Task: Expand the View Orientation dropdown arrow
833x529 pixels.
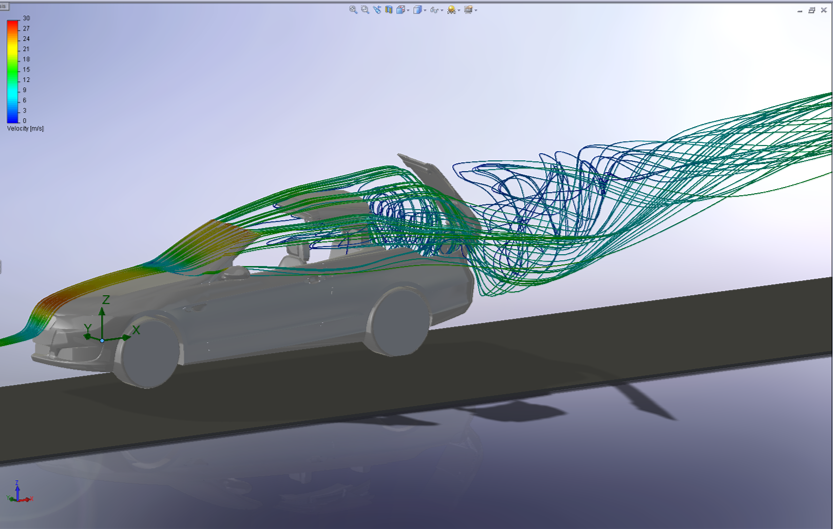Action: (408, 10)
